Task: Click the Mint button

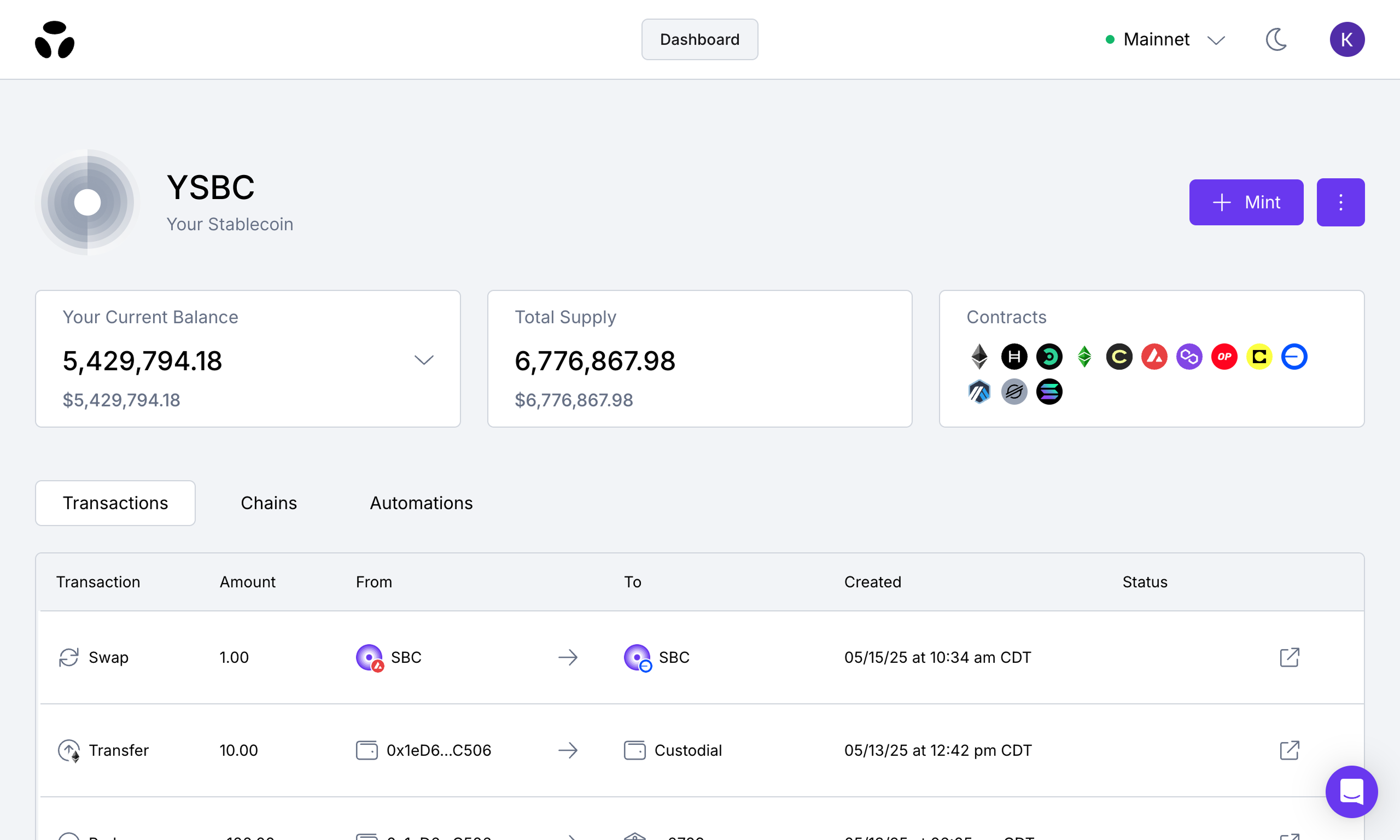Action: [x=1246, y=202]
